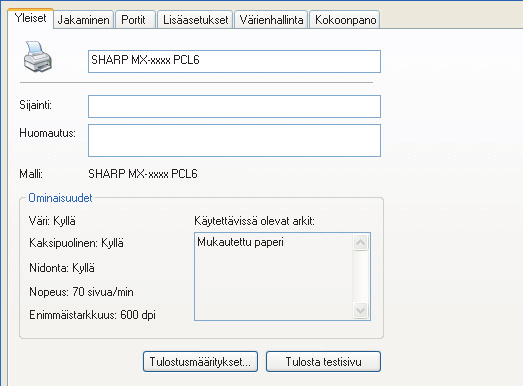Click the Huomautus: label
Viewport: 523px width, 386px height.
47,133
